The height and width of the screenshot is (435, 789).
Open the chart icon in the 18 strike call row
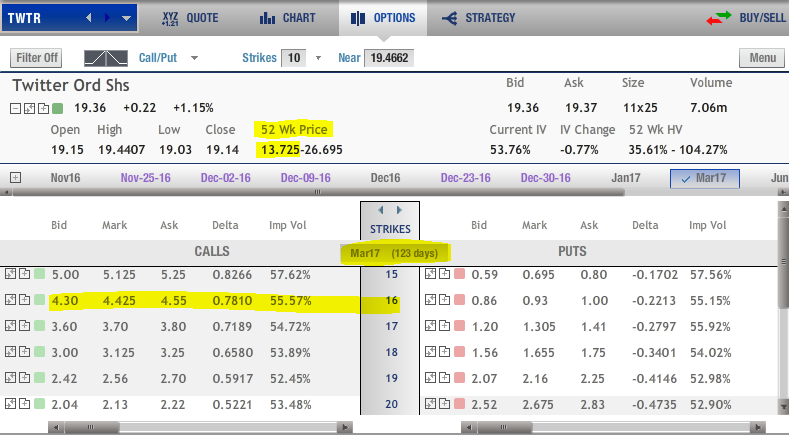coord(11,351)
